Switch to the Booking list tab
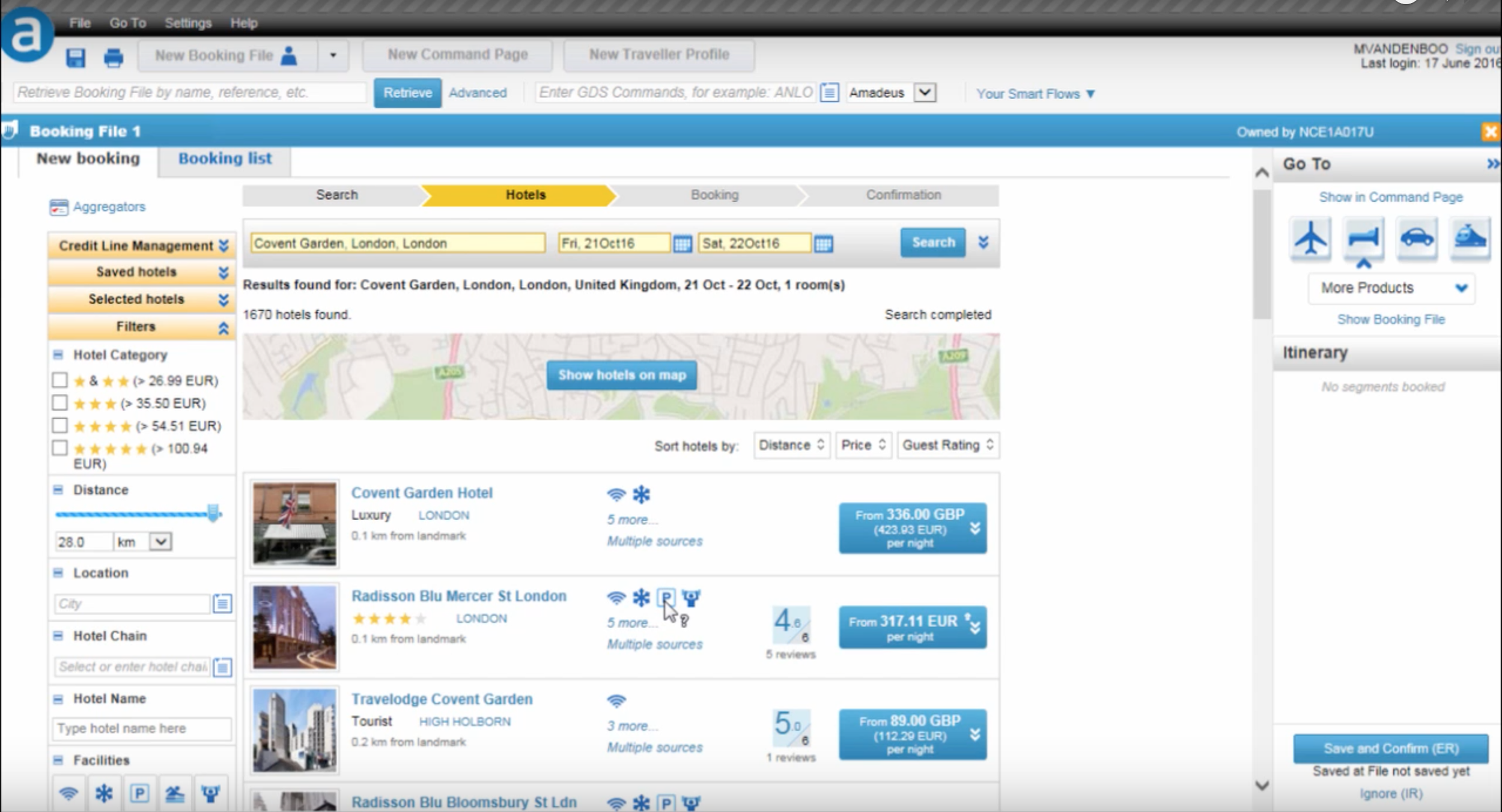 pyautogui.click(x=225, y=159)
